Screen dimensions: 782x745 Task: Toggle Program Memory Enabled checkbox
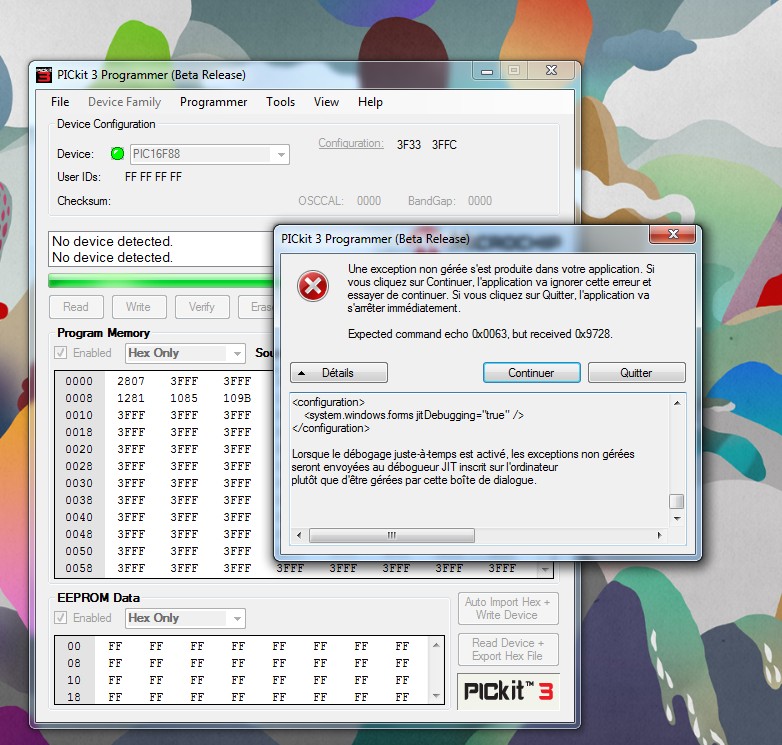(x=60, y=353)
